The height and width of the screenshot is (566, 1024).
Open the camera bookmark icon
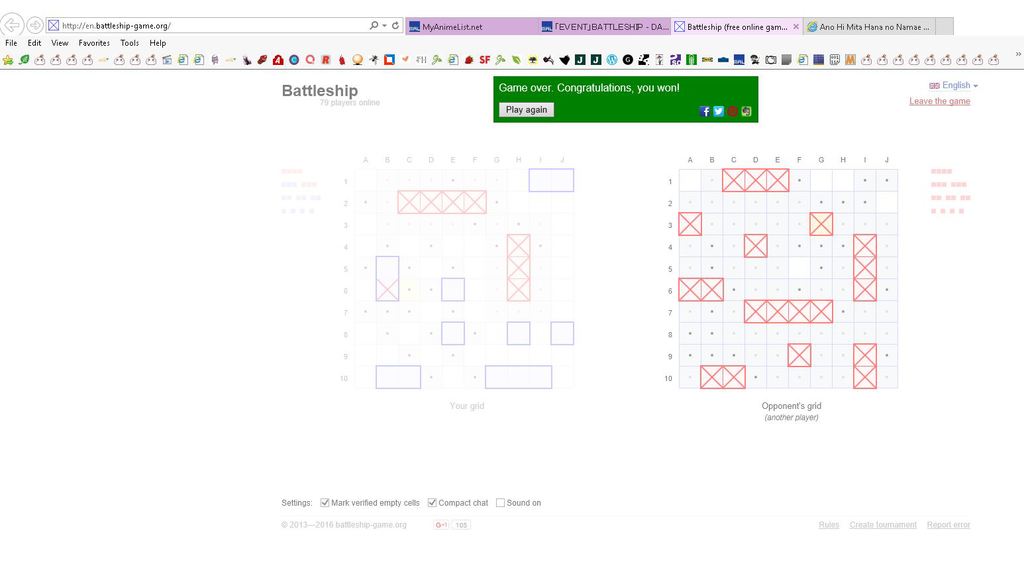click(771, 60)
